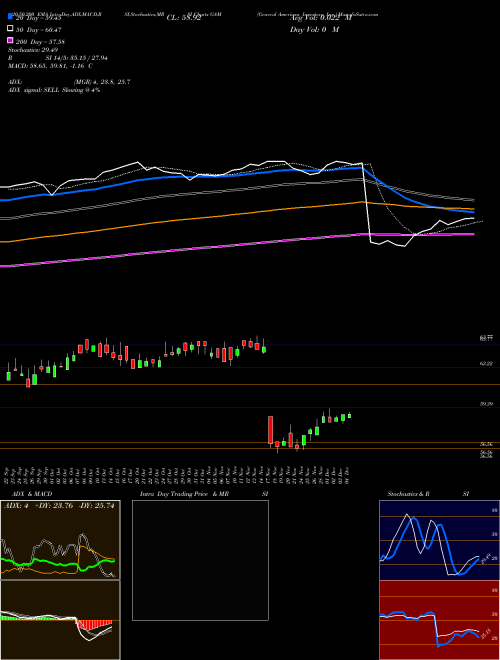The image size is (500, 660).
Task: Click the 'Stochastics: 29.49' reading
Action: pyautogui.click(x=33, y=50)
